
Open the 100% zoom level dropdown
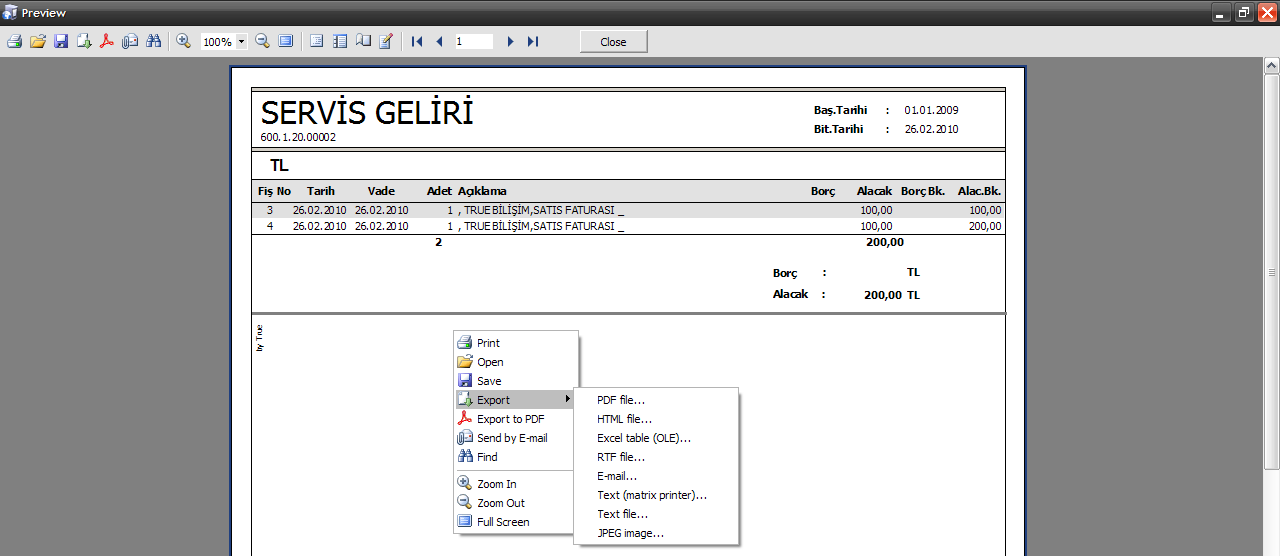(x=242, y=42)
